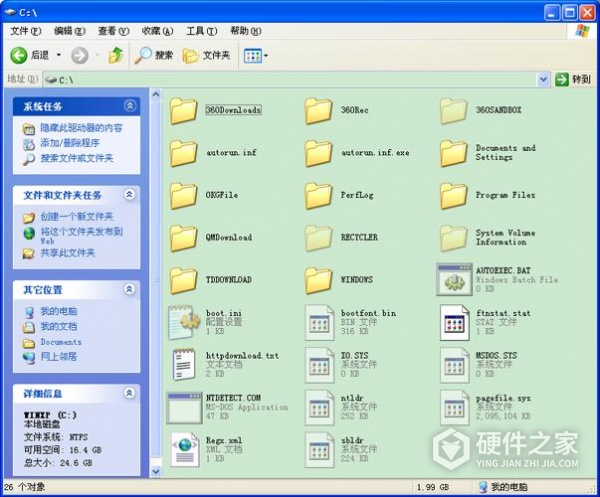Select the WINDOWS folder icon
The height and width of the screenshot is (497, 600).
click(318, 281)
